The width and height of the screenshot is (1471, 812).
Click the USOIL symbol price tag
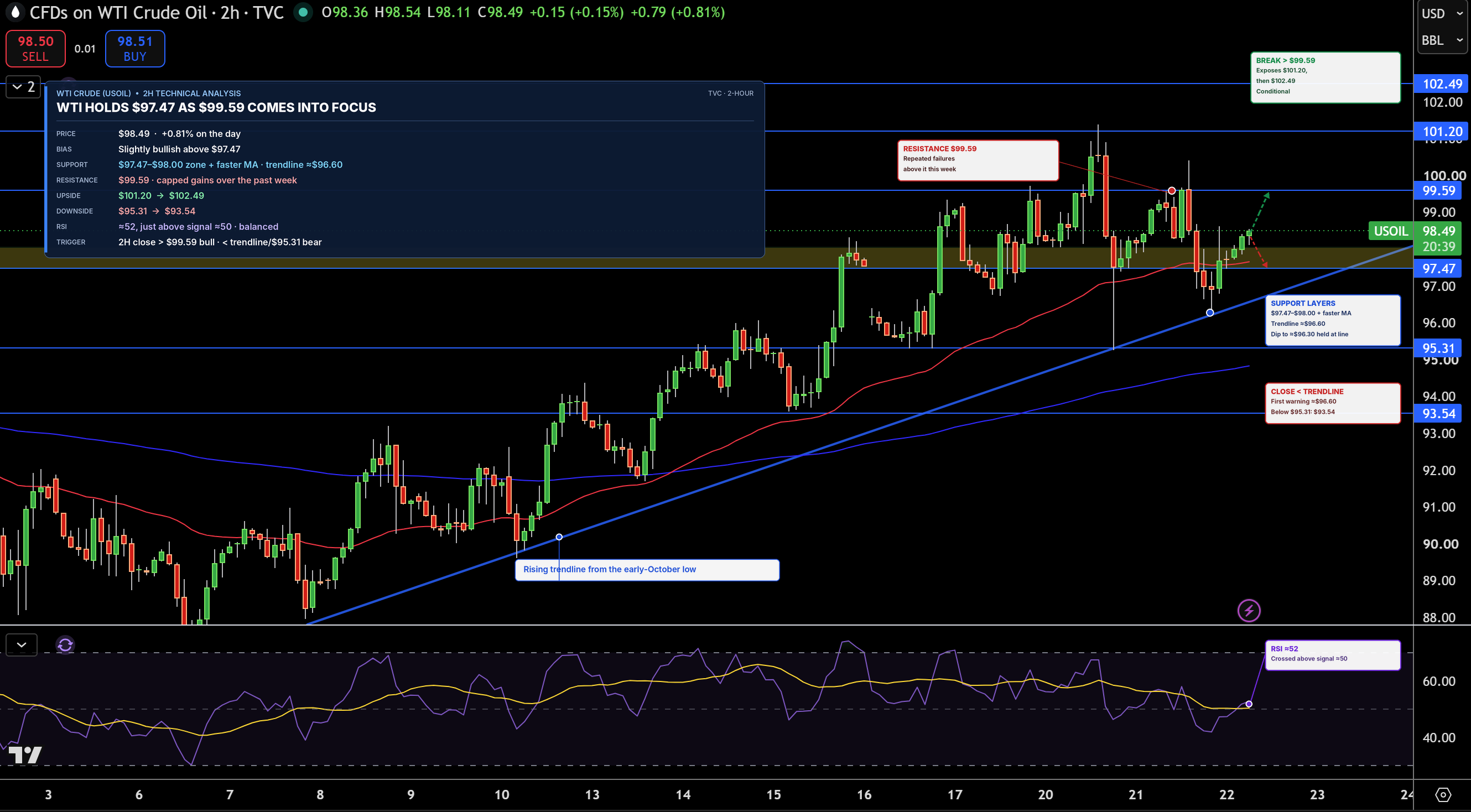[x=1390, y=231]
